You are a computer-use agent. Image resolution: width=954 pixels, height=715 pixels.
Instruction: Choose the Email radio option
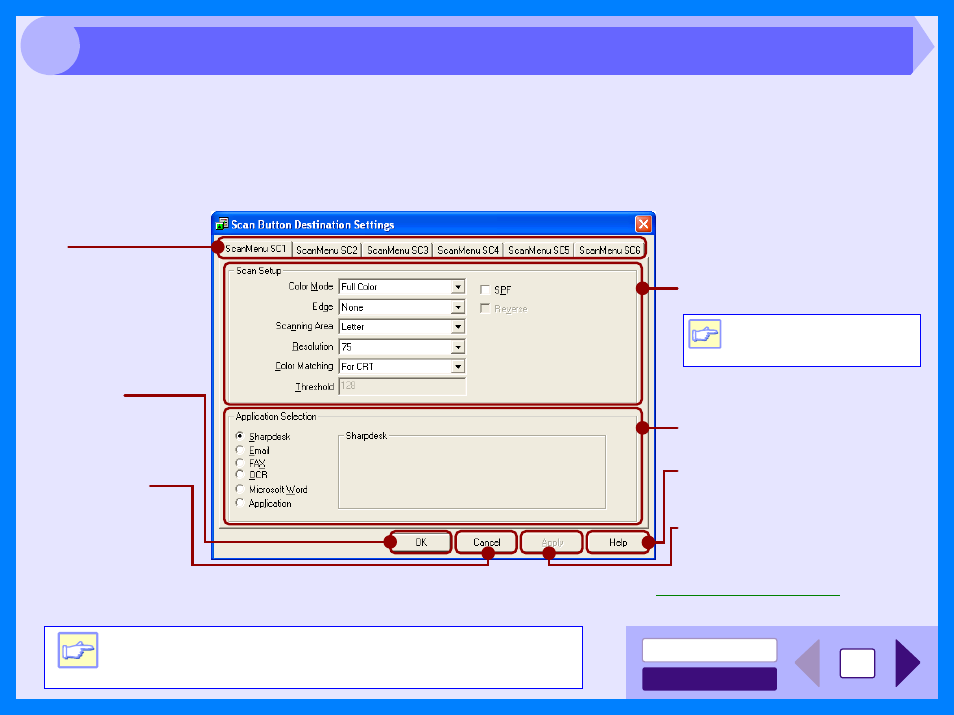pyautogui.click(x=240, y=450)
